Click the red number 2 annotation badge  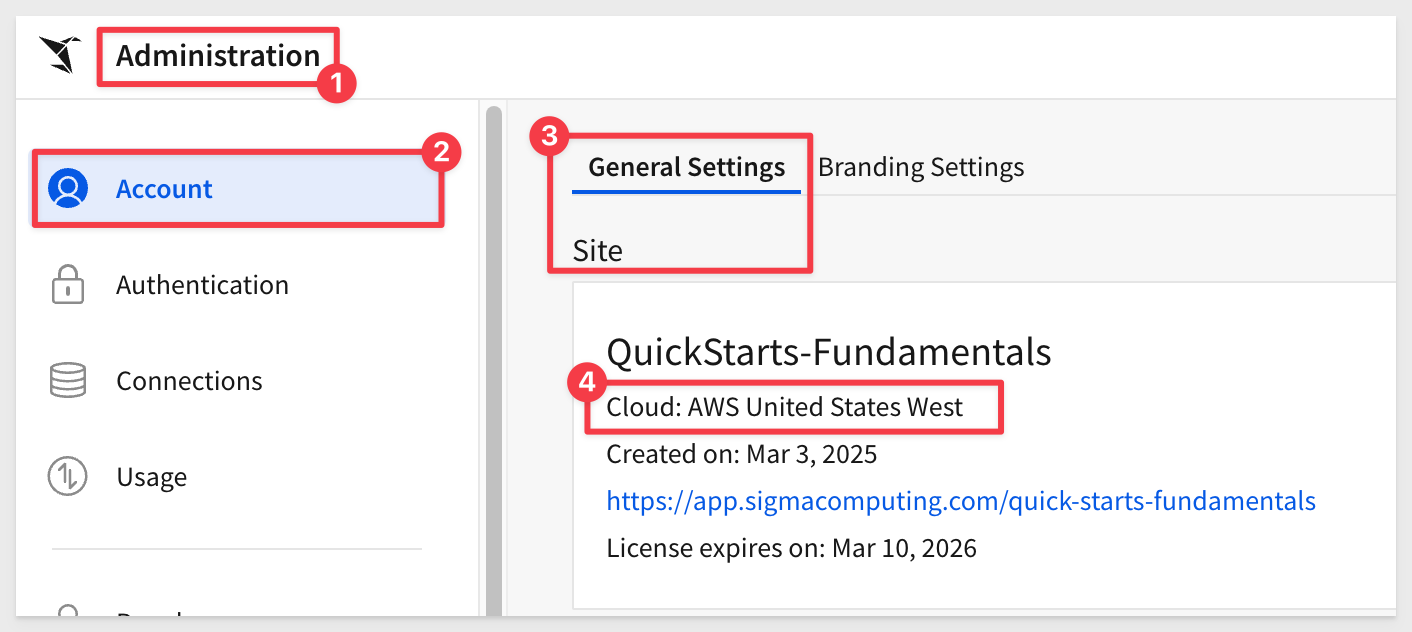point(441,152)
